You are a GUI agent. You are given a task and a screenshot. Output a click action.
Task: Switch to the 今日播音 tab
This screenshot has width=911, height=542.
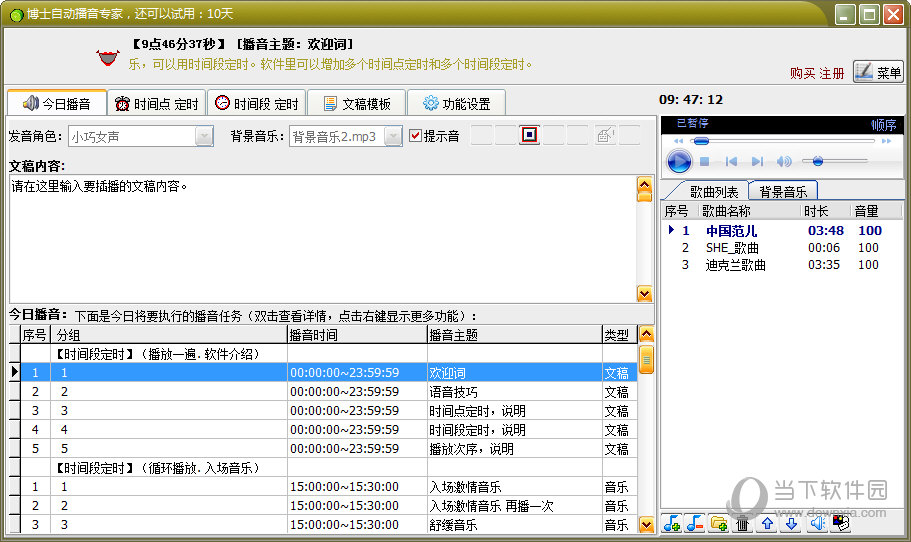(x=57, y=103)
